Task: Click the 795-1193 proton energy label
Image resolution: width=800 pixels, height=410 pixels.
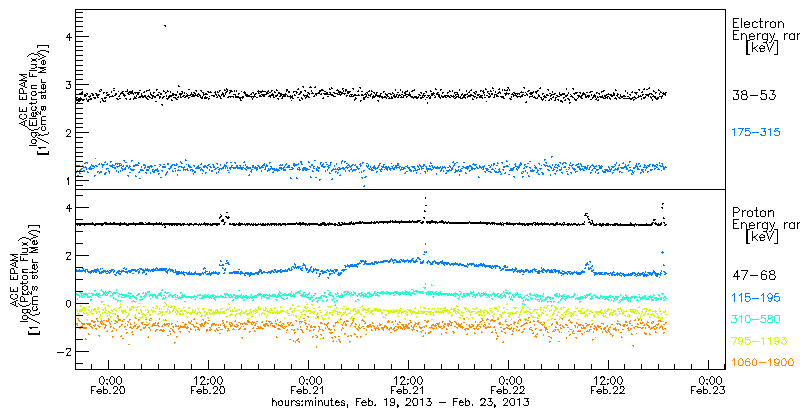Action: 760,341
